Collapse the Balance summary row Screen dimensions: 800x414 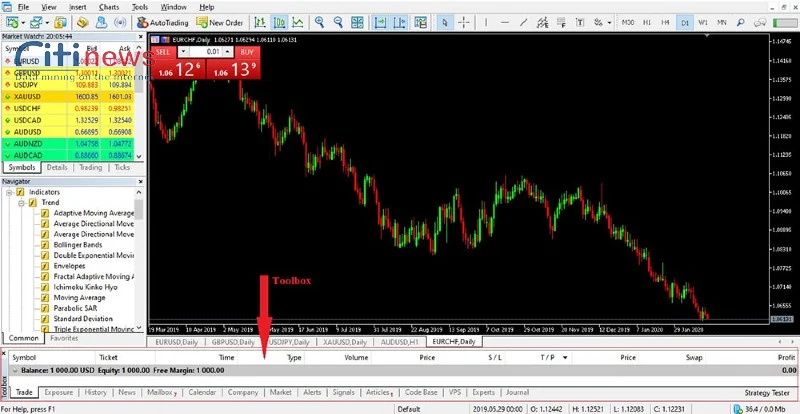coord(14,370)
